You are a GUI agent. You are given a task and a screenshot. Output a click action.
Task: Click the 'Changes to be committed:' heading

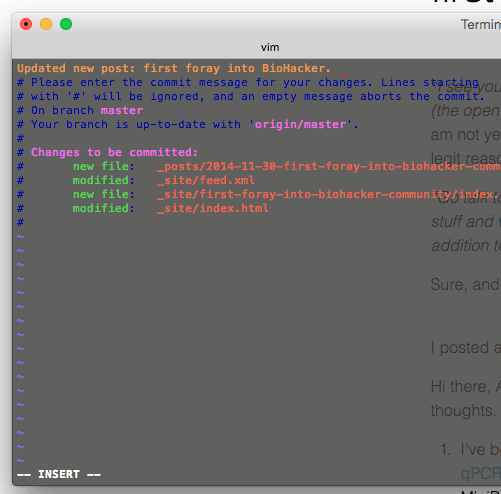coord(114,152)
